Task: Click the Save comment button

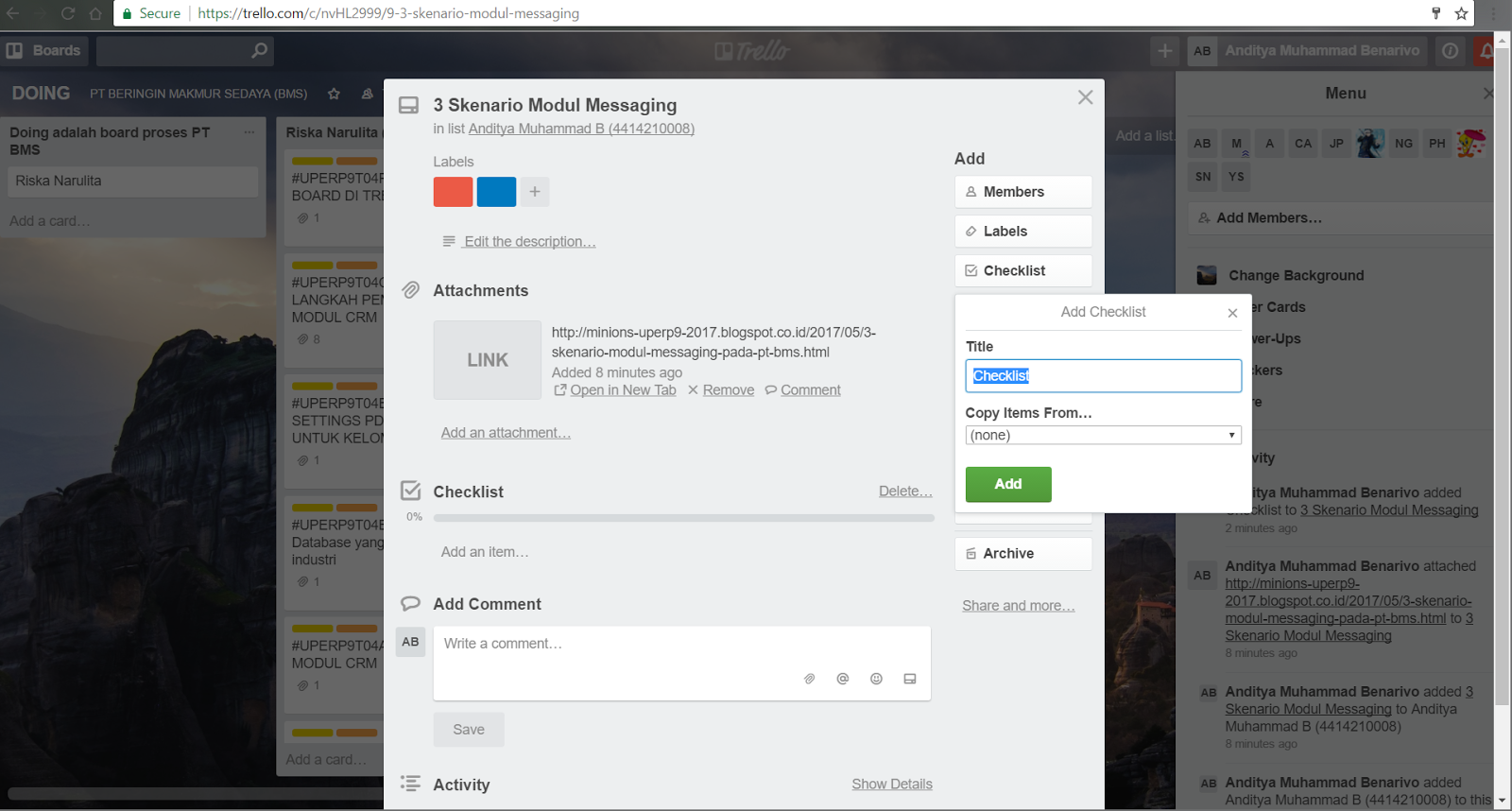Action: pos(469,730)
